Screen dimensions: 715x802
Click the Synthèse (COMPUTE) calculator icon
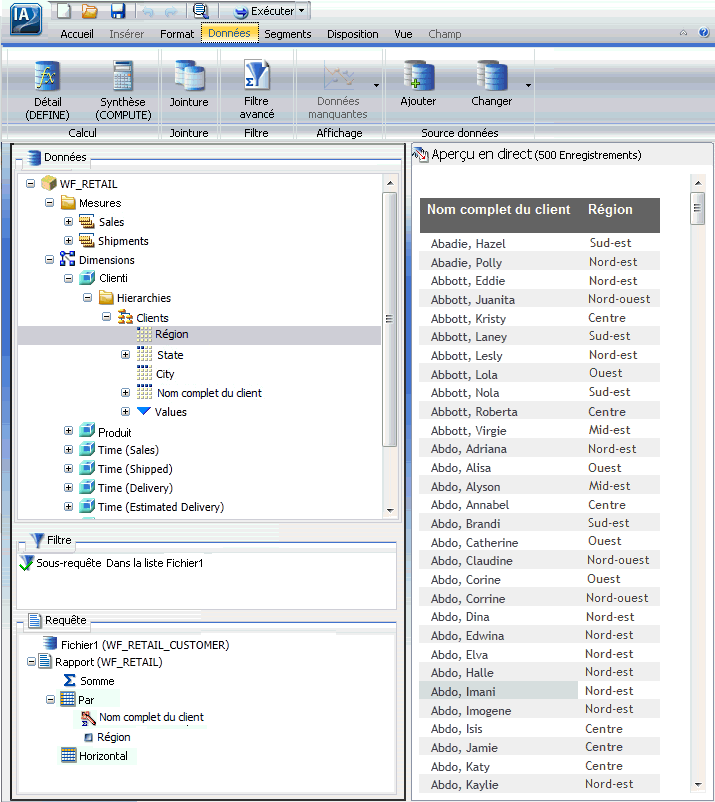123,77
